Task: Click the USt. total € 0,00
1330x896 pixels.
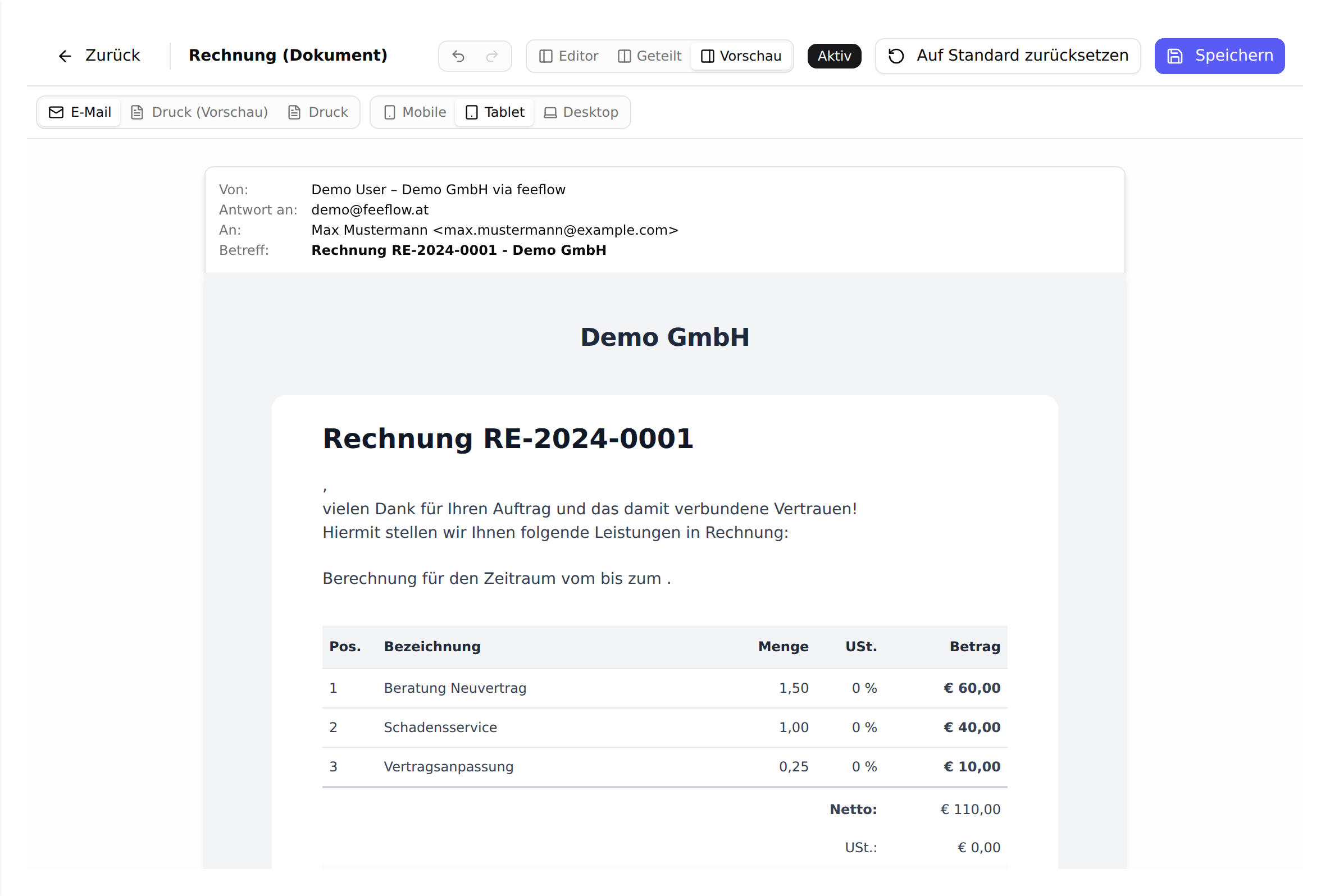Action: click(978, 848)
